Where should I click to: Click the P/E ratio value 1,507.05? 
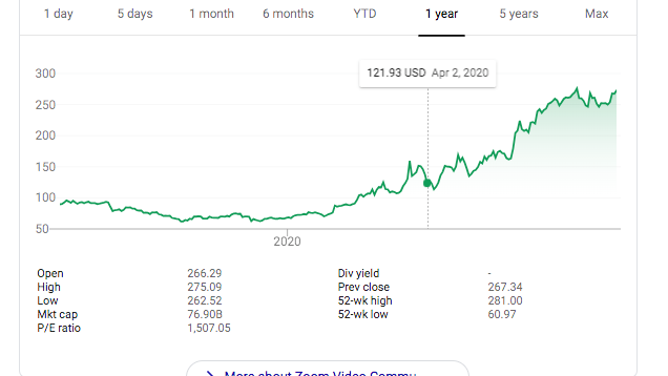209,328
